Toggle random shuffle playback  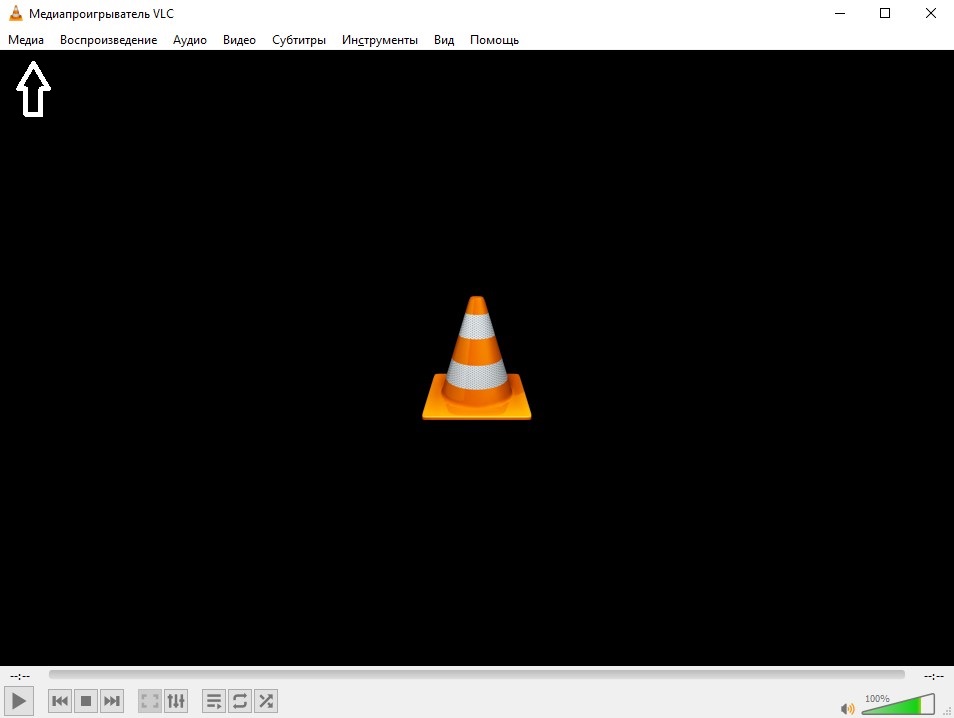266,701
